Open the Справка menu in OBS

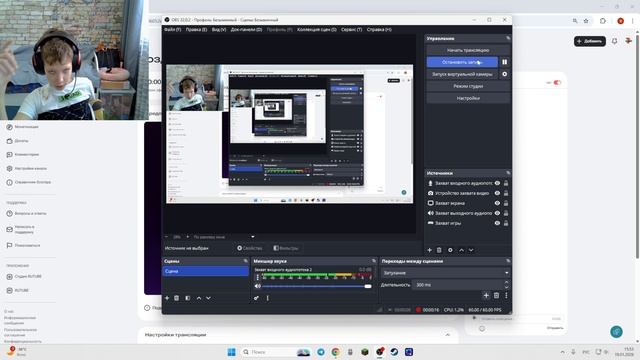coord(379,29)
